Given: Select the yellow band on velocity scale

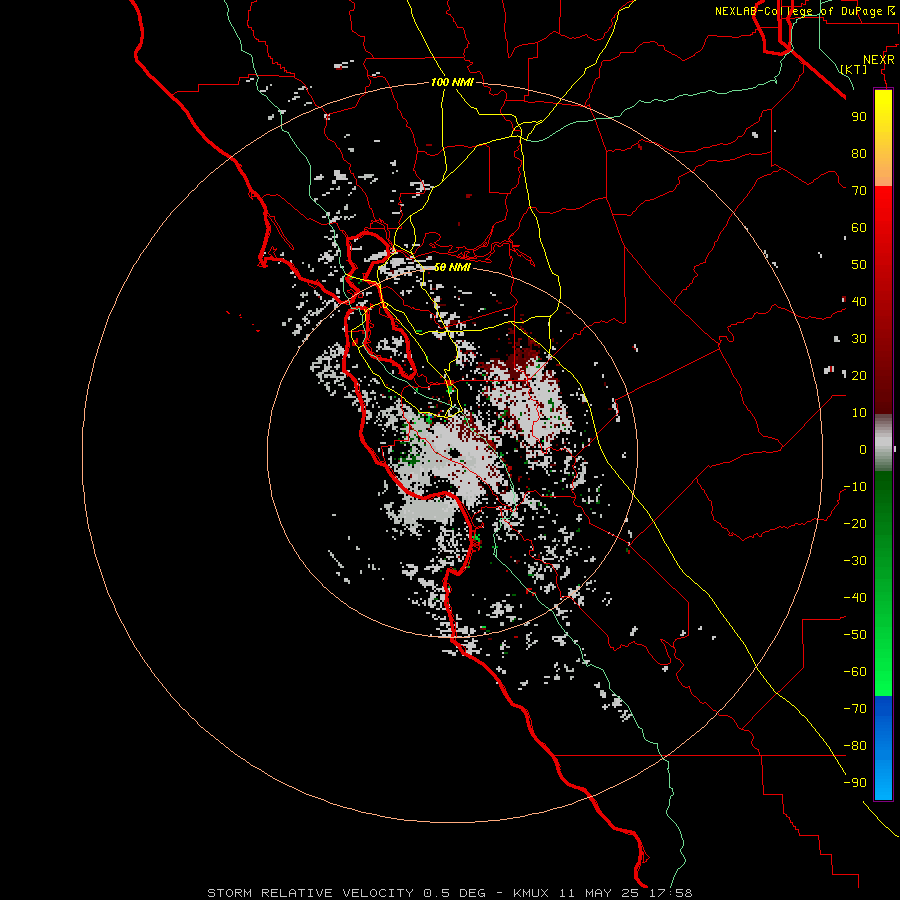Looking at the screenshot, I should click(883, 137).
